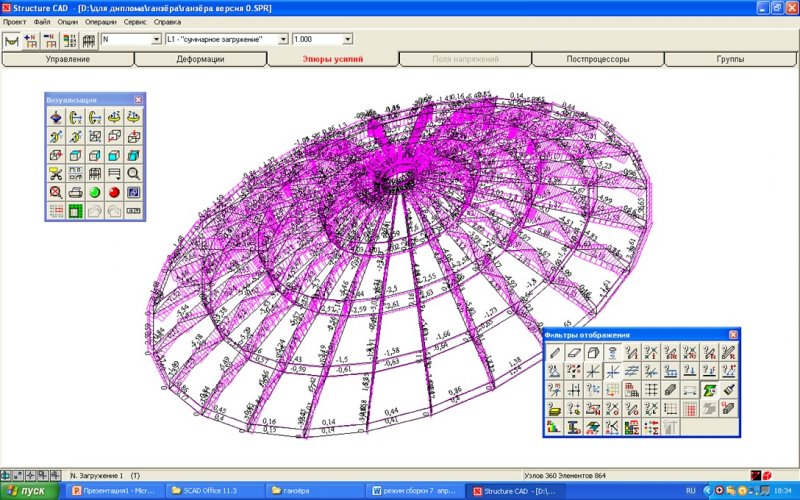Click the printer icon in Визуализация panel
Viewport: 800px width, 500px height.
pyautogui.click(x=75, y=191)
